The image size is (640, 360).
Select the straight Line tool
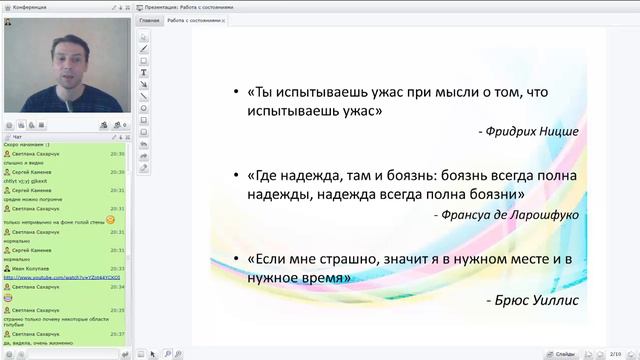[144, 96]
